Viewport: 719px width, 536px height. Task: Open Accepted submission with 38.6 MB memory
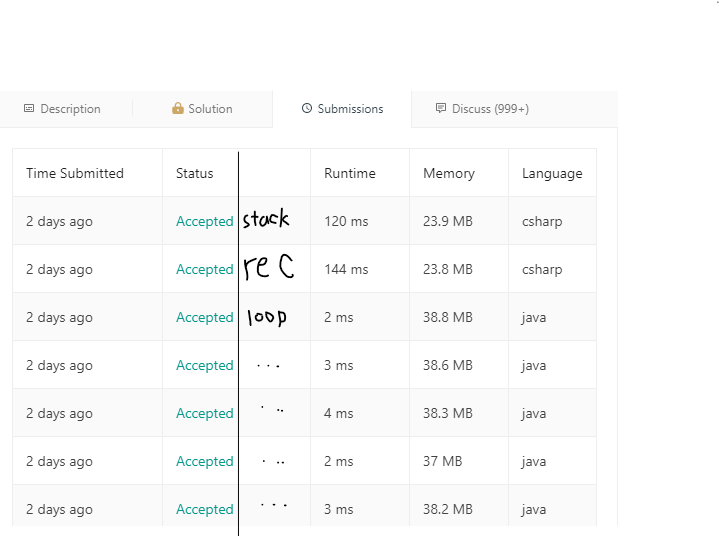(205, 365)
